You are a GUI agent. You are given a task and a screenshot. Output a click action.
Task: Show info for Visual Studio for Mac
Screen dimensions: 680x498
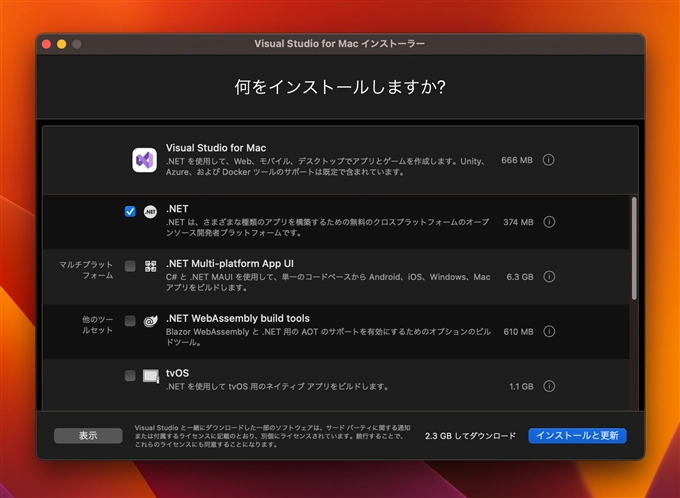[x=549, y=160]
